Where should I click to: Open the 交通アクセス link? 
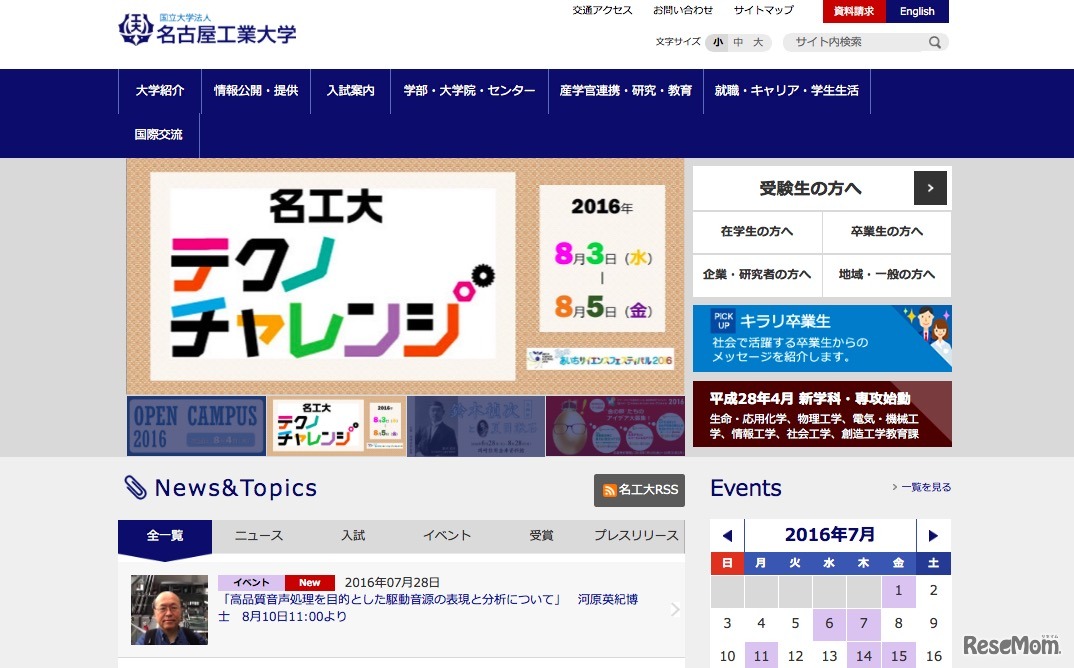[602, 10]
